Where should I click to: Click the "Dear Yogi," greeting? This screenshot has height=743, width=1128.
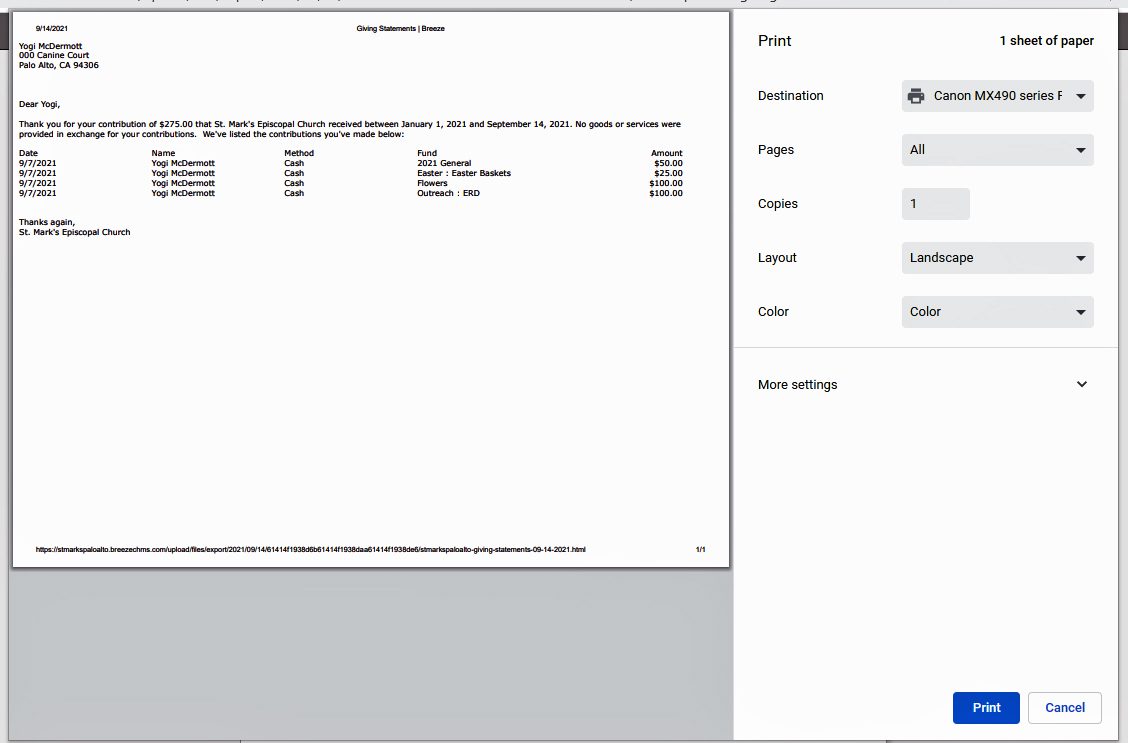tap(40, 104)
